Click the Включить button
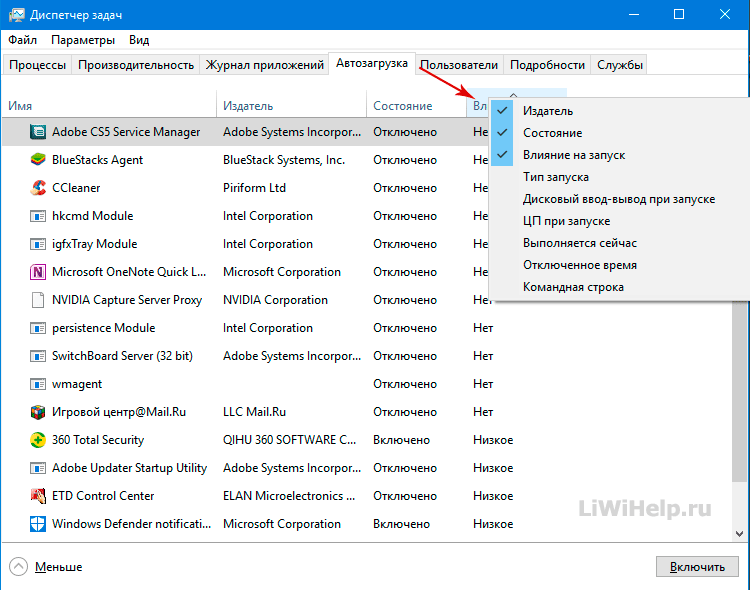 697,567
